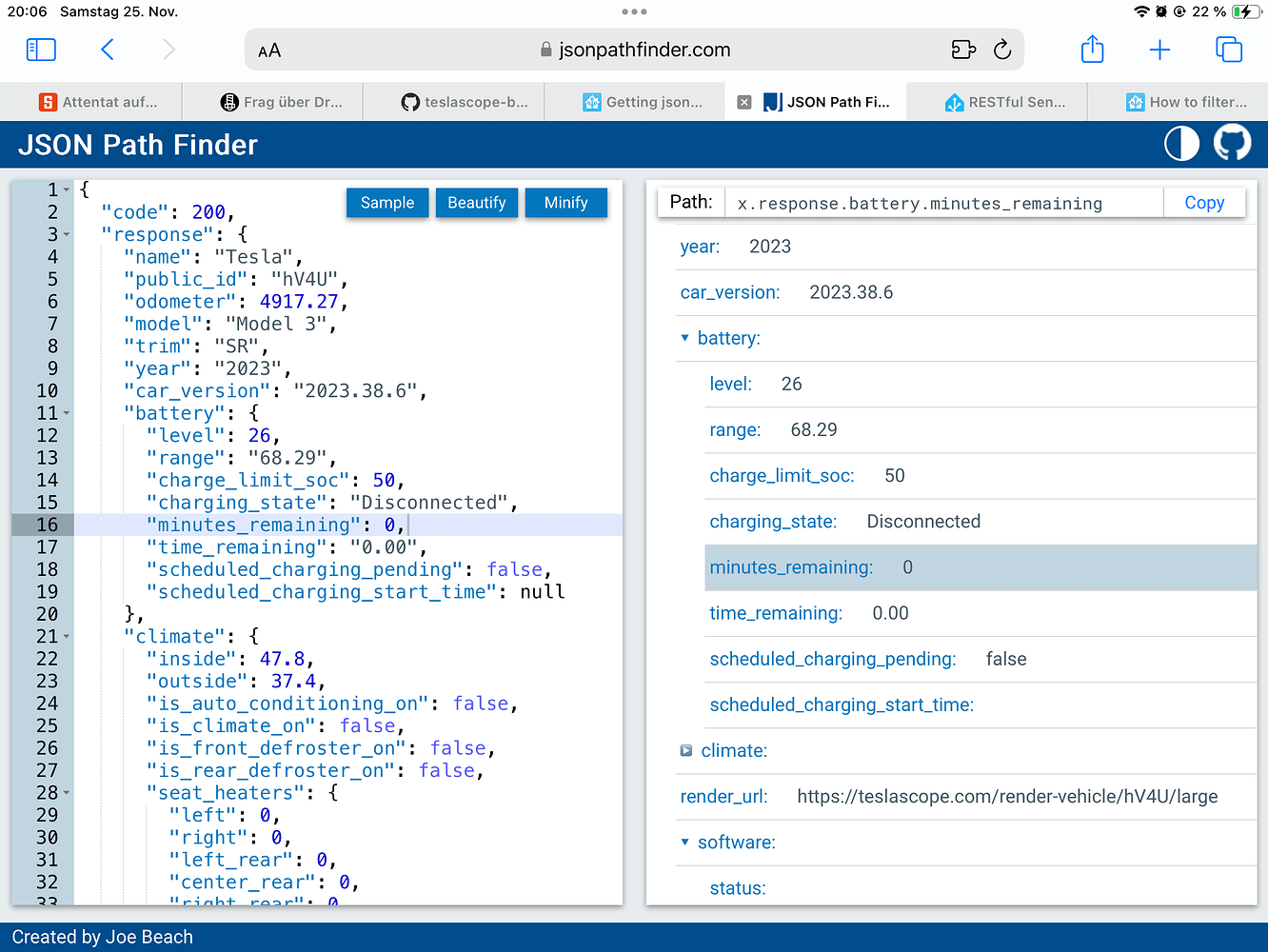The width and height of the screenshot is (1268, 952).
Task: Click the page translation/extension icon beside reload
Action: [x=963, y=50]
